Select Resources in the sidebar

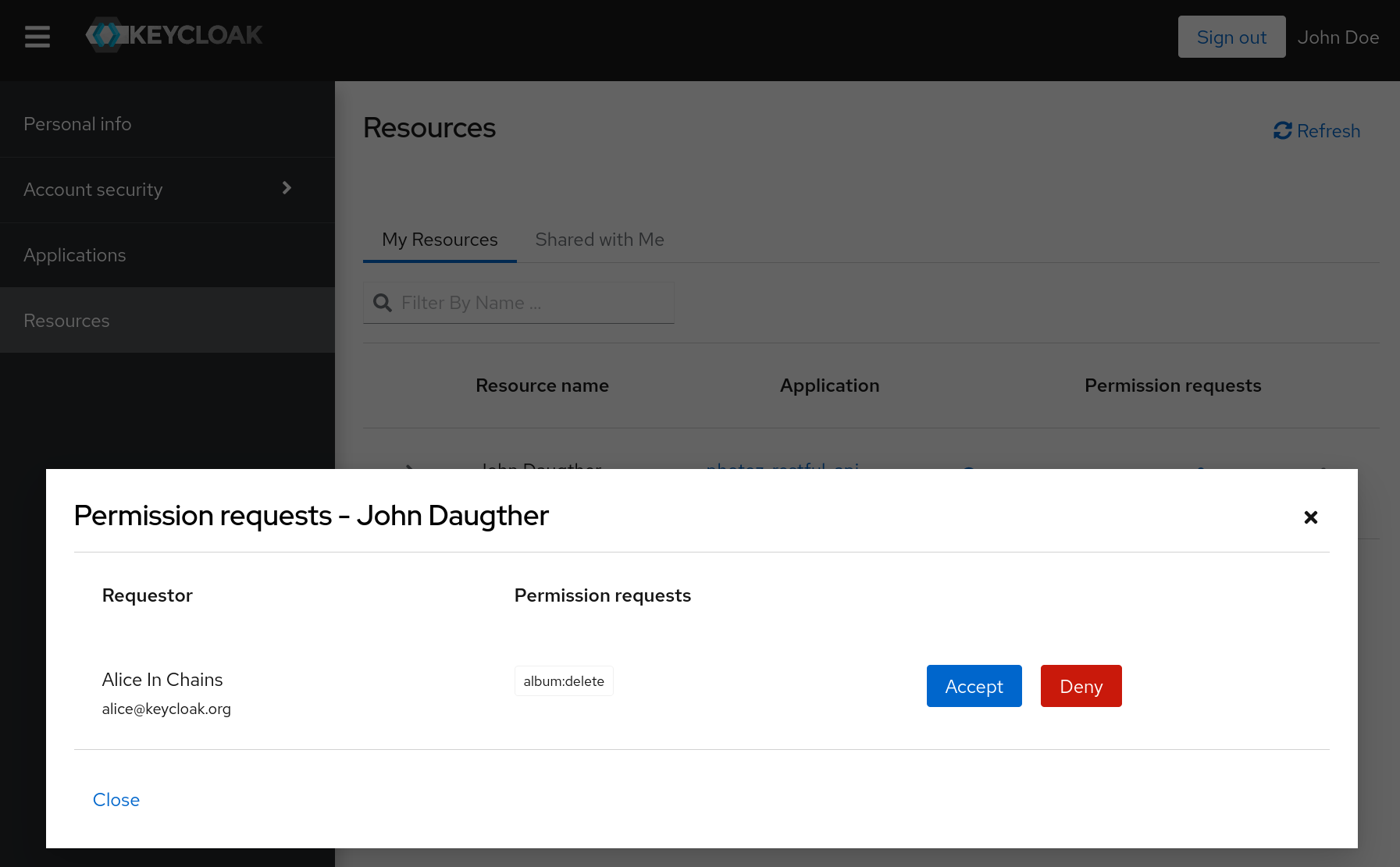click(x=66, y=321)
